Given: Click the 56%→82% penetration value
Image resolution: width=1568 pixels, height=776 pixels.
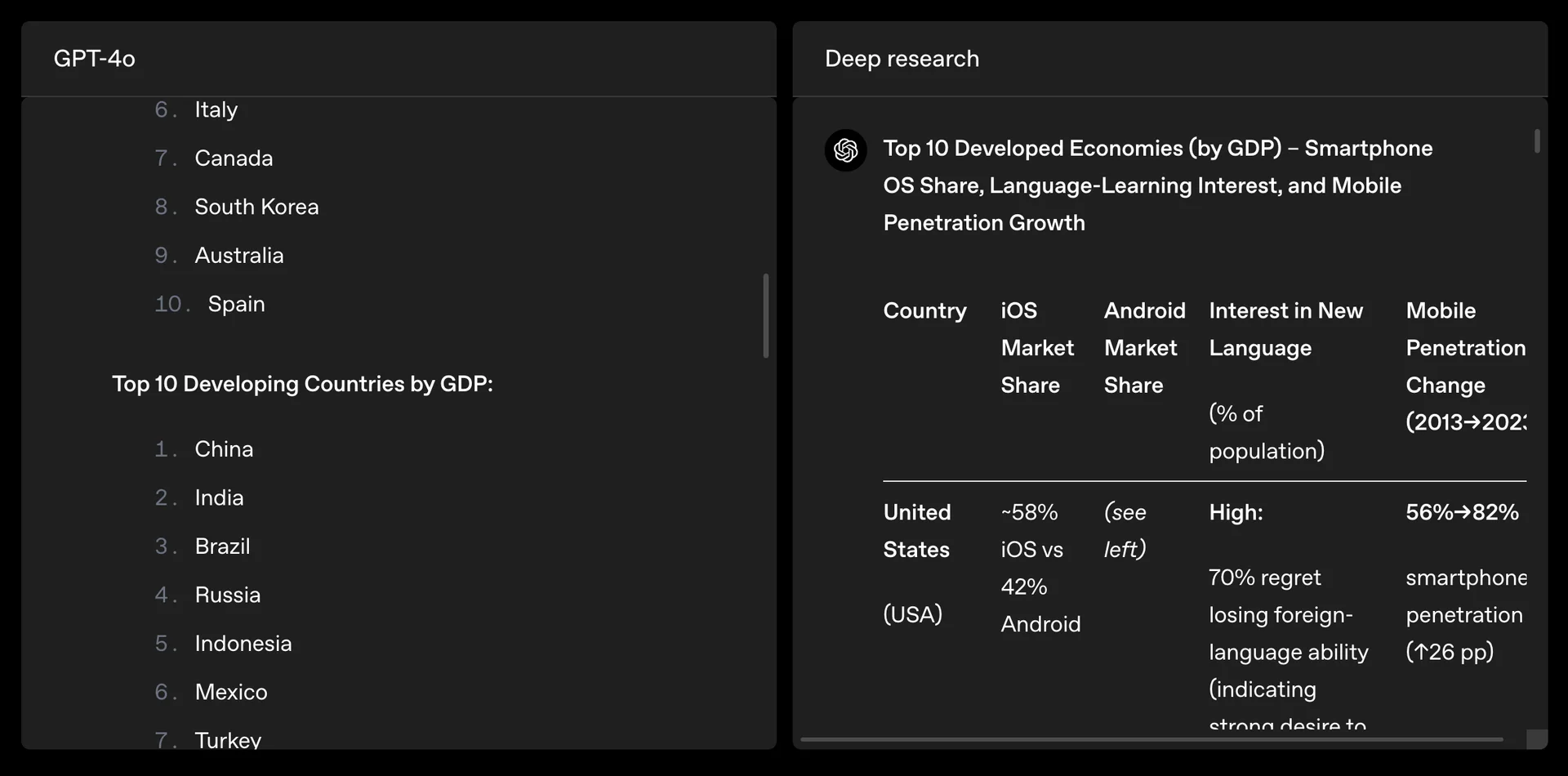Looking at the screenshot, I should [x=1462, y=512].
